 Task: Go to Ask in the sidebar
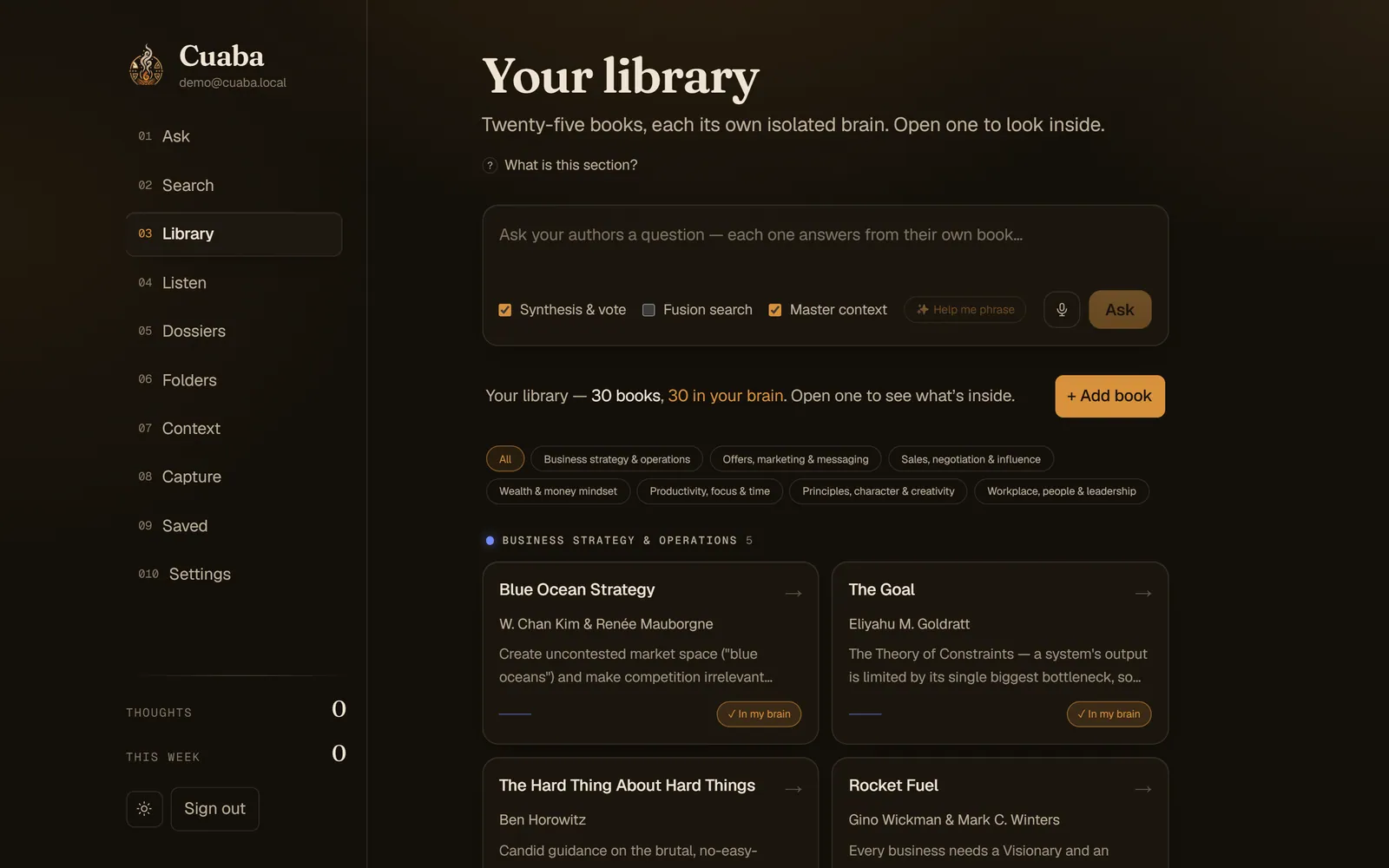pyautogui.click(x=234, y=136)
